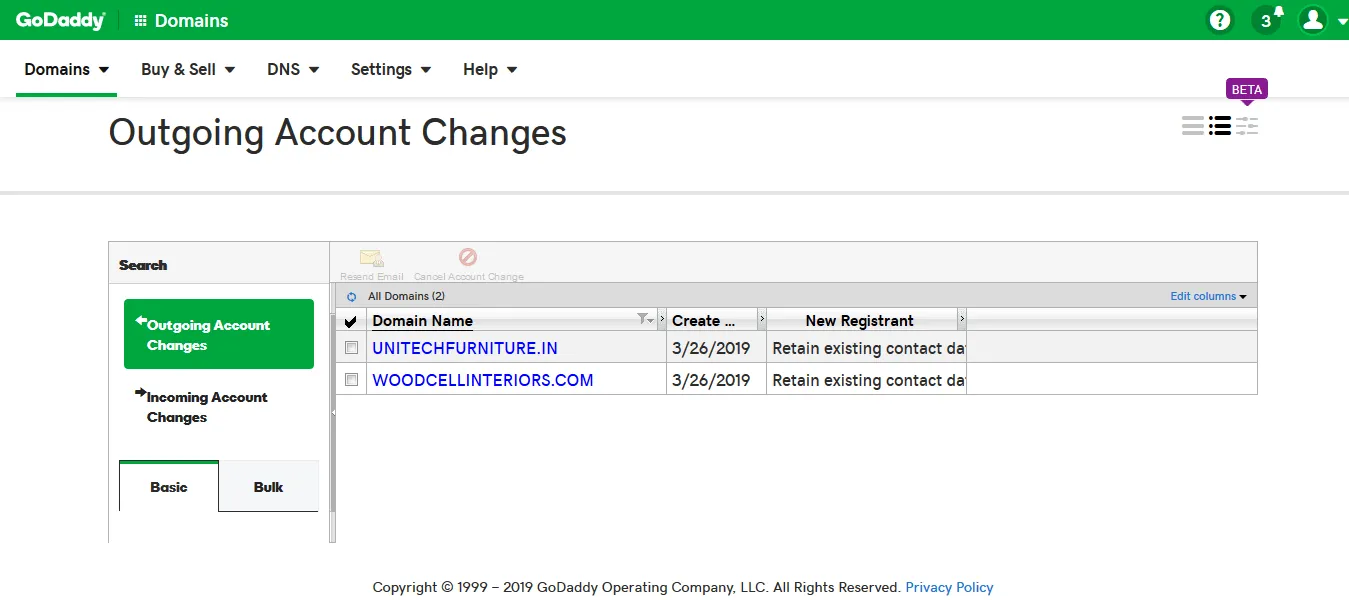Refresh the All Domains list
This screenshot has width=1349, height=600.
tap(351, 297)
